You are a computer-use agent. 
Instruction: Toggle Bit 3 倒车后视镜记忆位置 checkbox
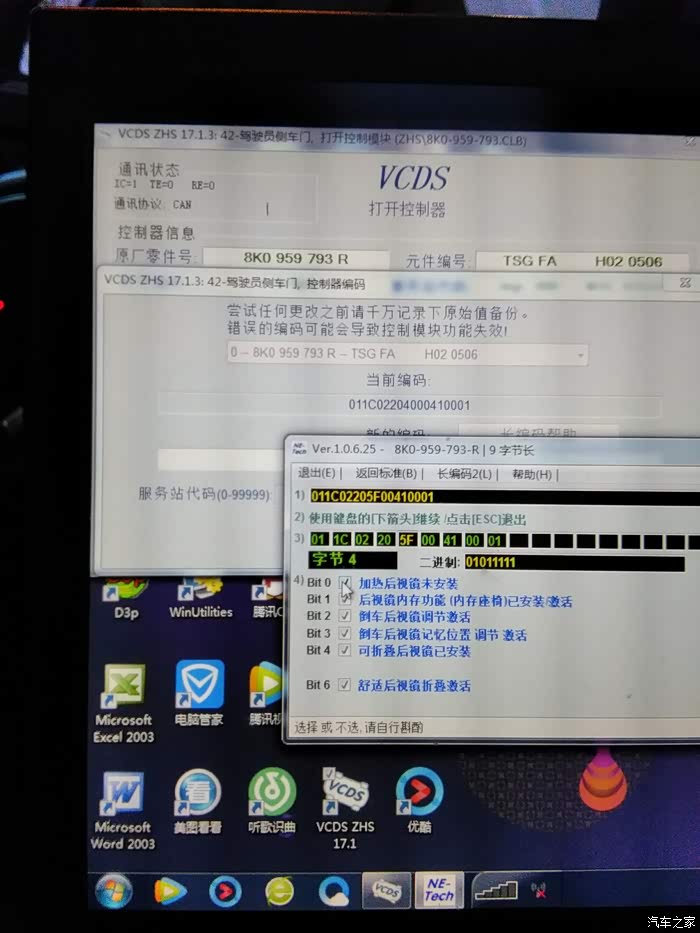tap(345, 633)
